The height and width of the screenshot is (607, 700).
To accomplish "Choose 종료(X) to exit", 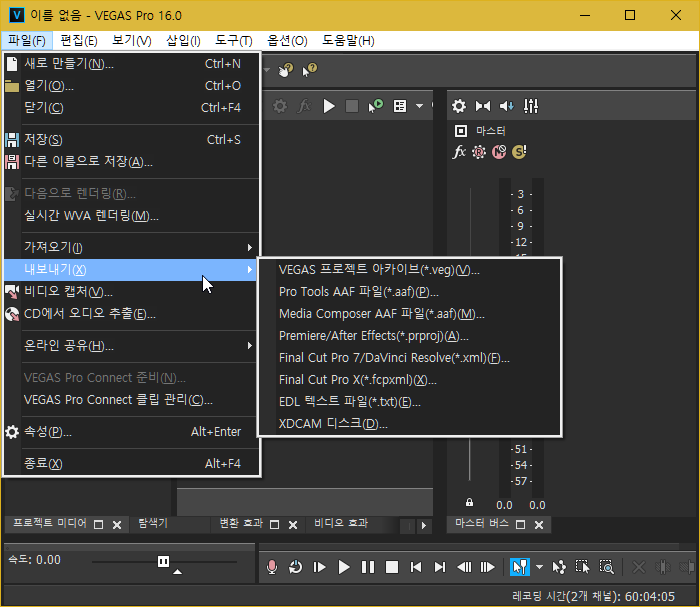I will click(x=132, y=463).
